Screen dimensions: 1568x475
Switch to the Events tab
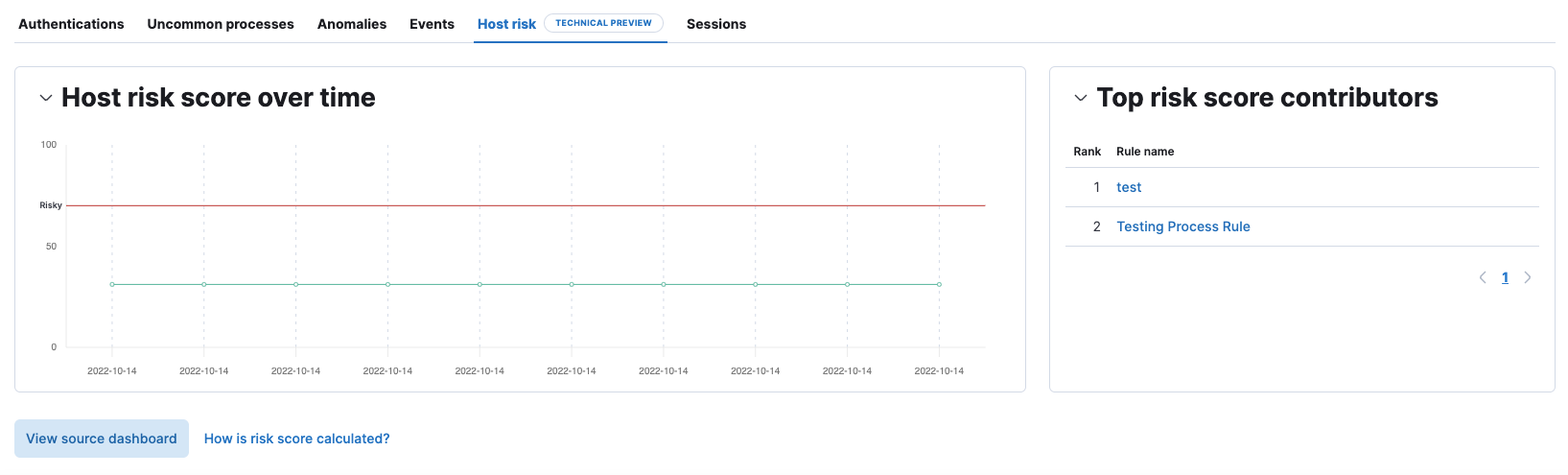pos(432,24)
